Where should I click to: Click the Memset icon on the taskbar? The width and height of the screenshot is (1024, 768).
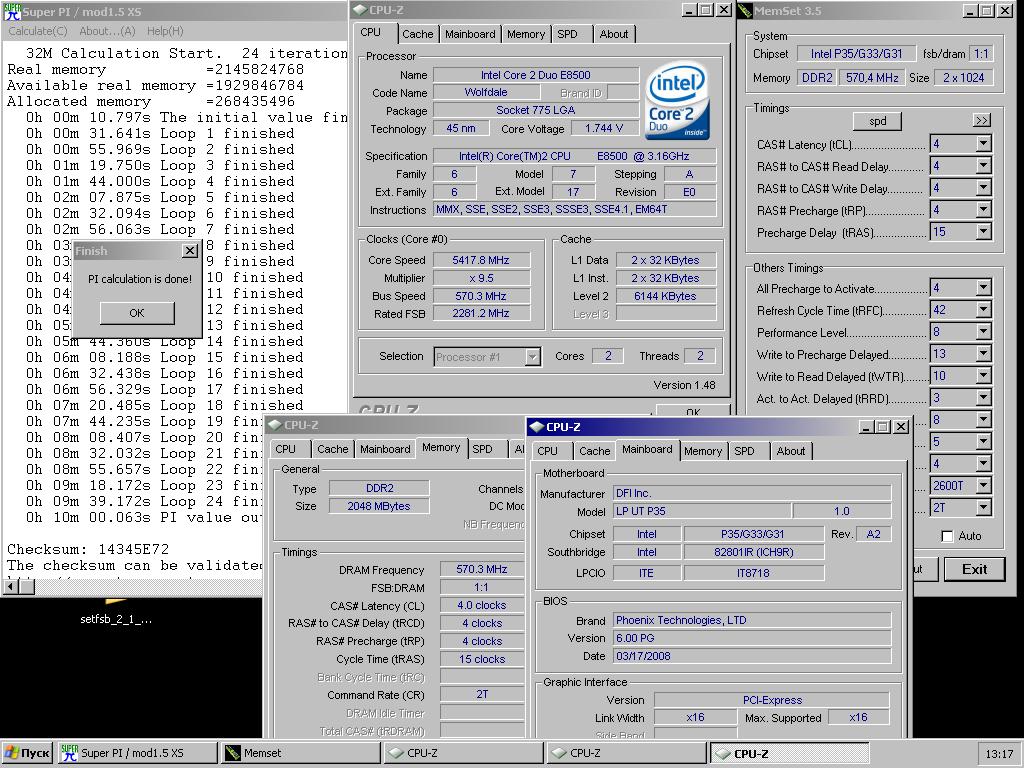[232, 753]
